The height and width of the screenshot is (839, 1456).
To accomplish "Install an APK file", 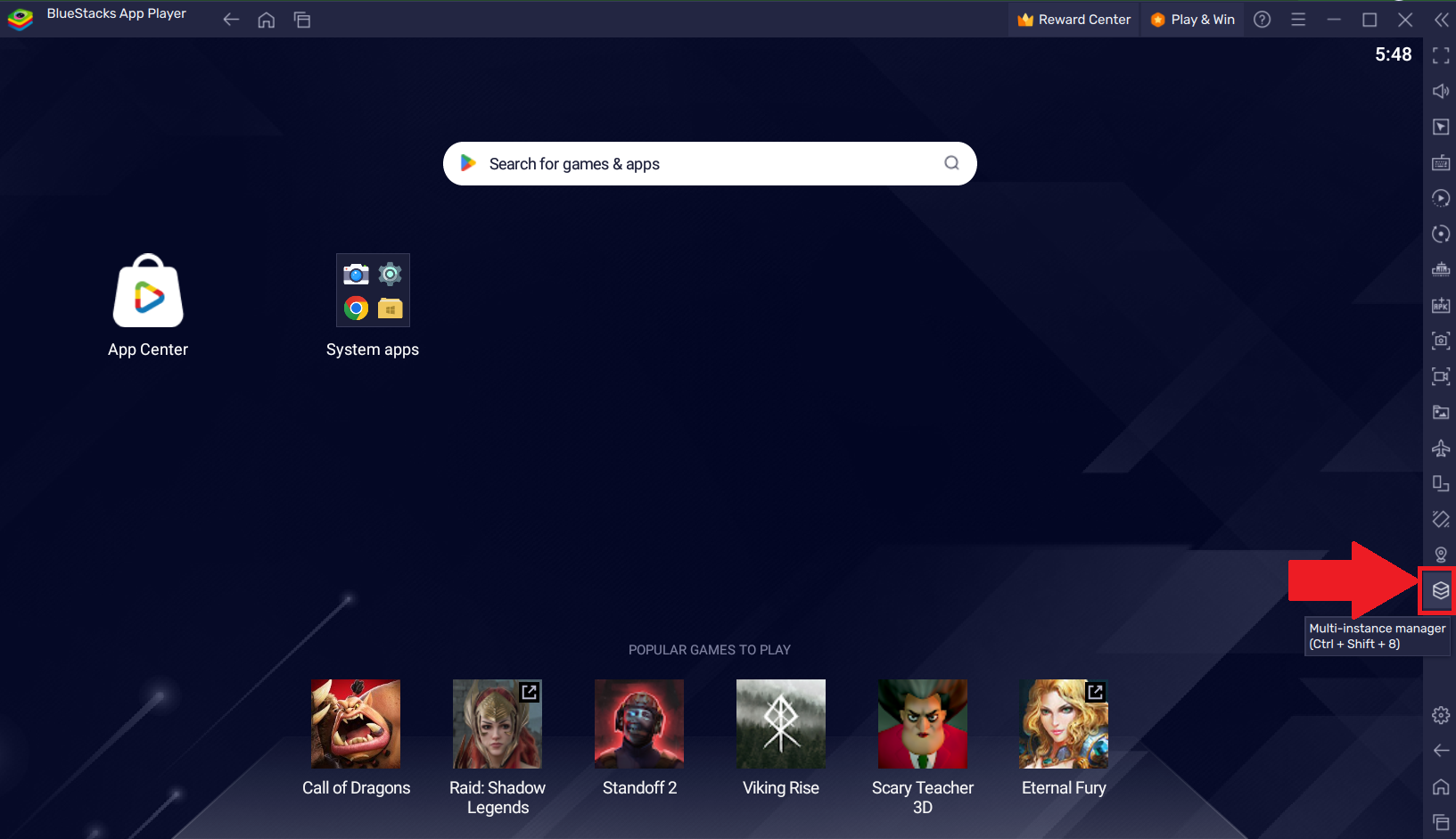I will coord(1441,305).
